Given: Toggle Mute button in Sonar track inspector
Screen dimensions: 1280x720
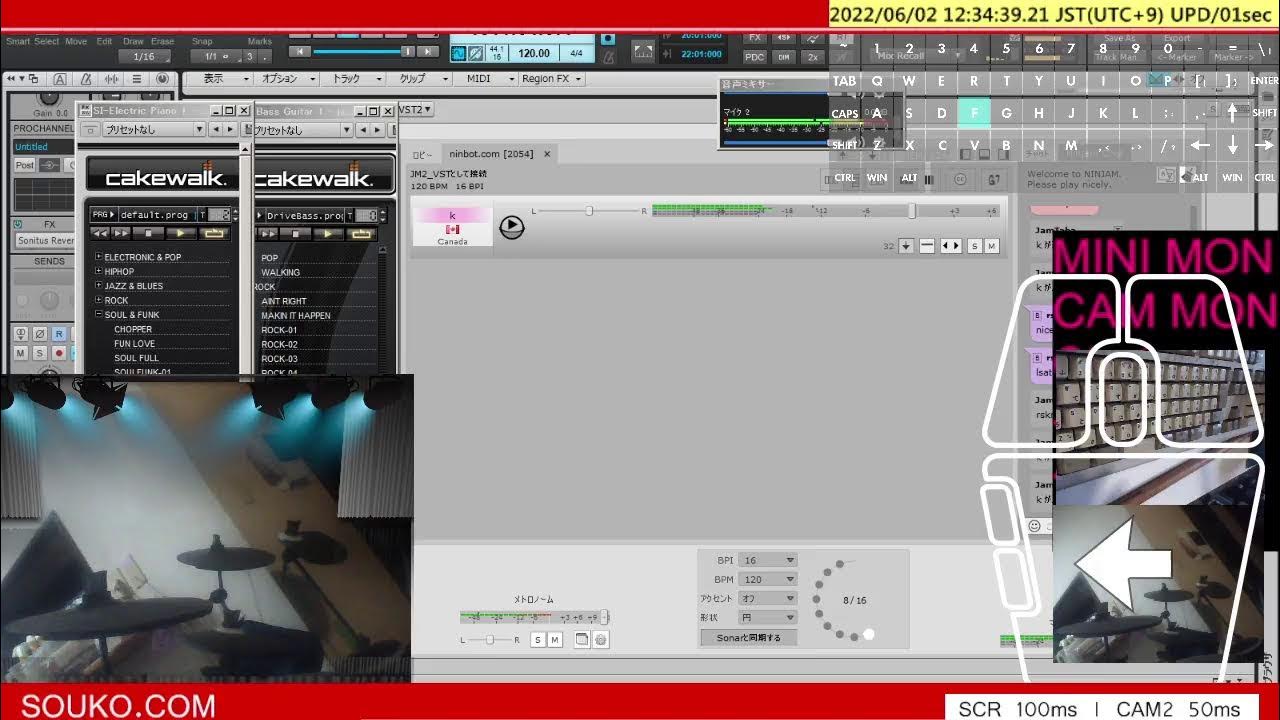Looking at the screenshot, I should tap(21, 353).
